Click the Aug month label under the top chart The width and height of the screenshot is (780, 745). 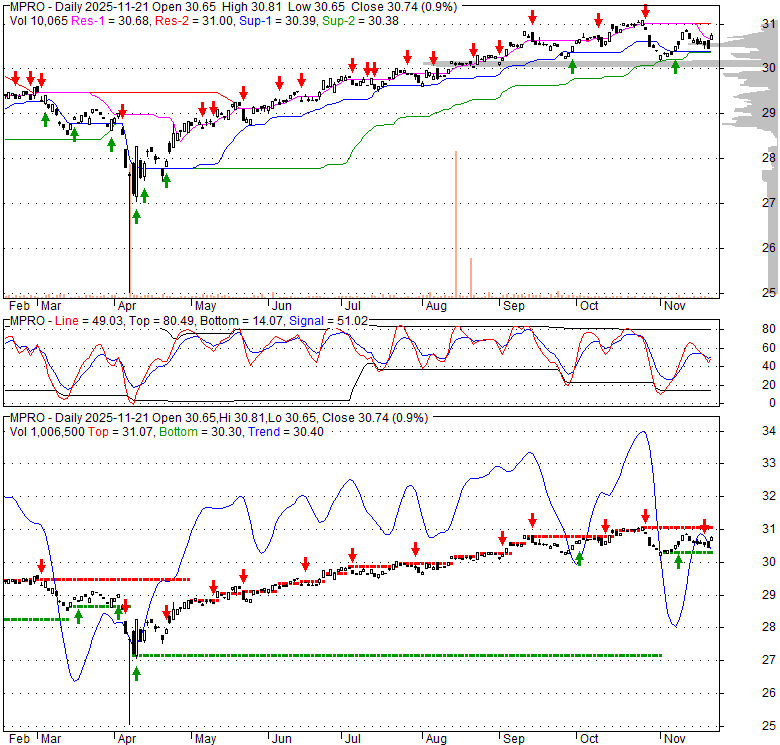click(x=435, y=305)
